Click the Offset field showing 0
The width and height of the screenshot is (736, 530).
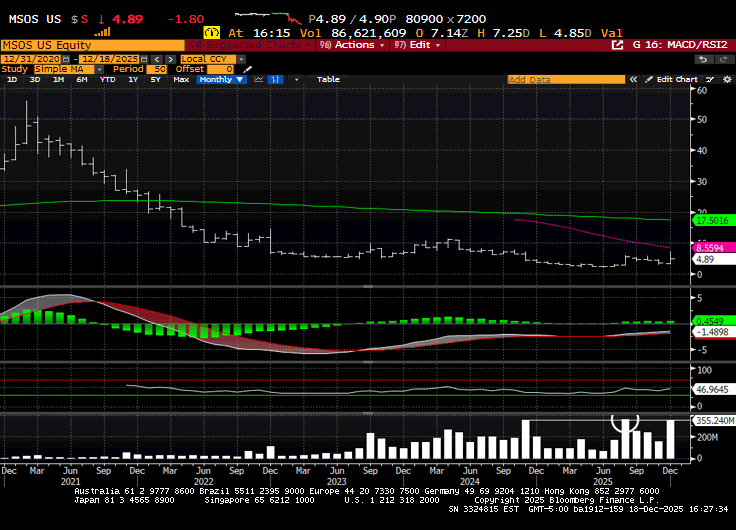(x=221, y=69)
